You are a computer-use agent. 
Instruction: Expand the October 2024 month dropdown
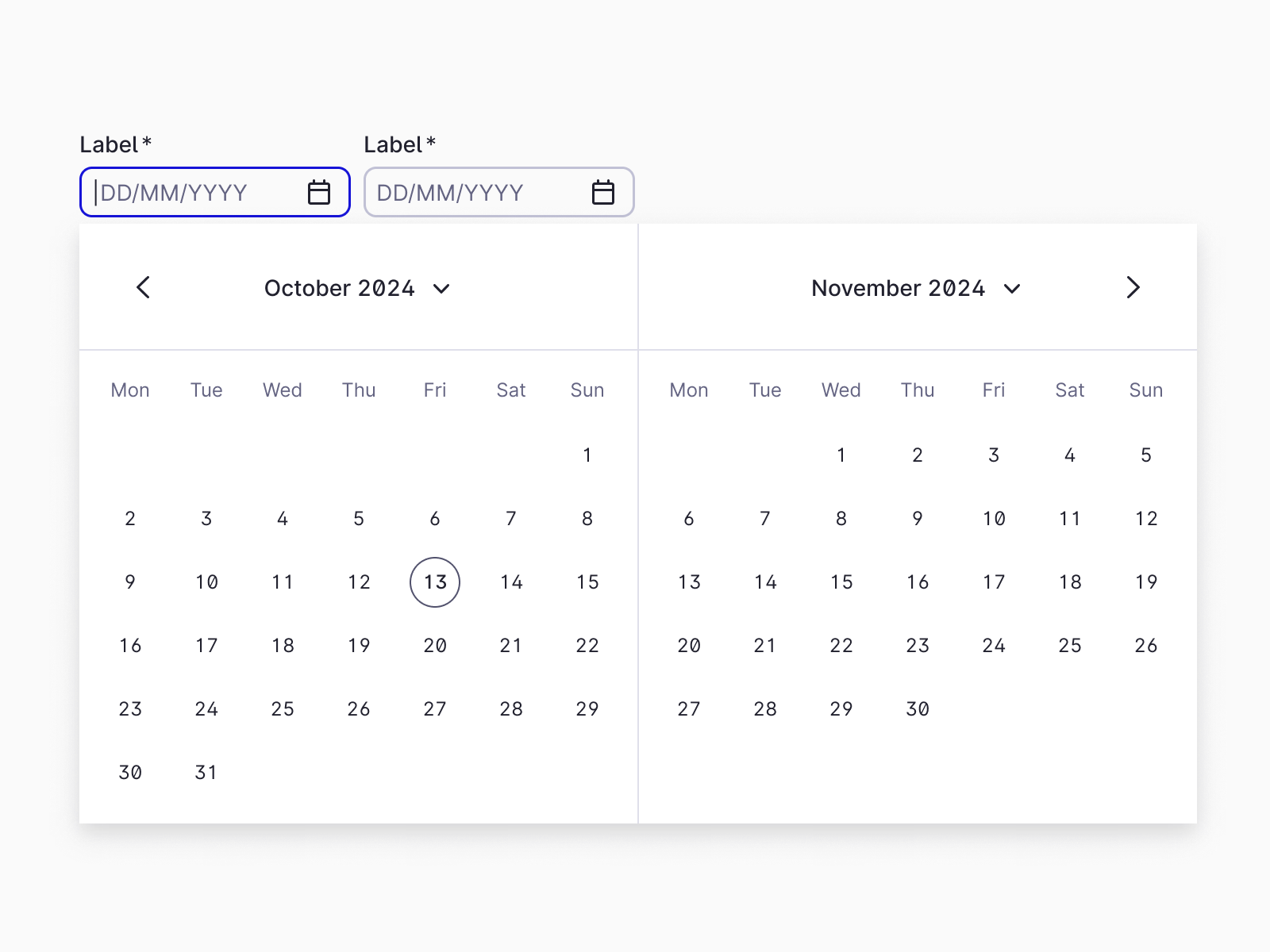pyautogui.click(x=357, y=288)
